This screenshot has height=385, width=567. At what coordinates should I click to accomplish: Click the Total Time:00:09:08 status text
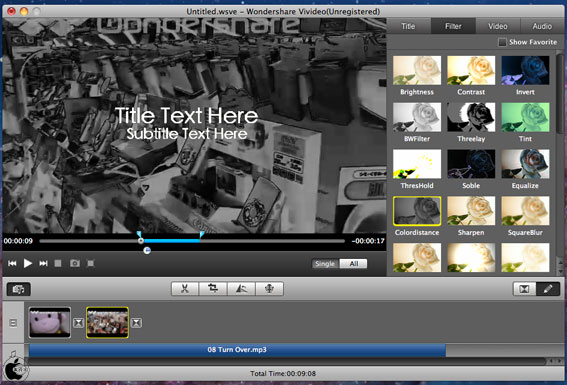[283, 373]
